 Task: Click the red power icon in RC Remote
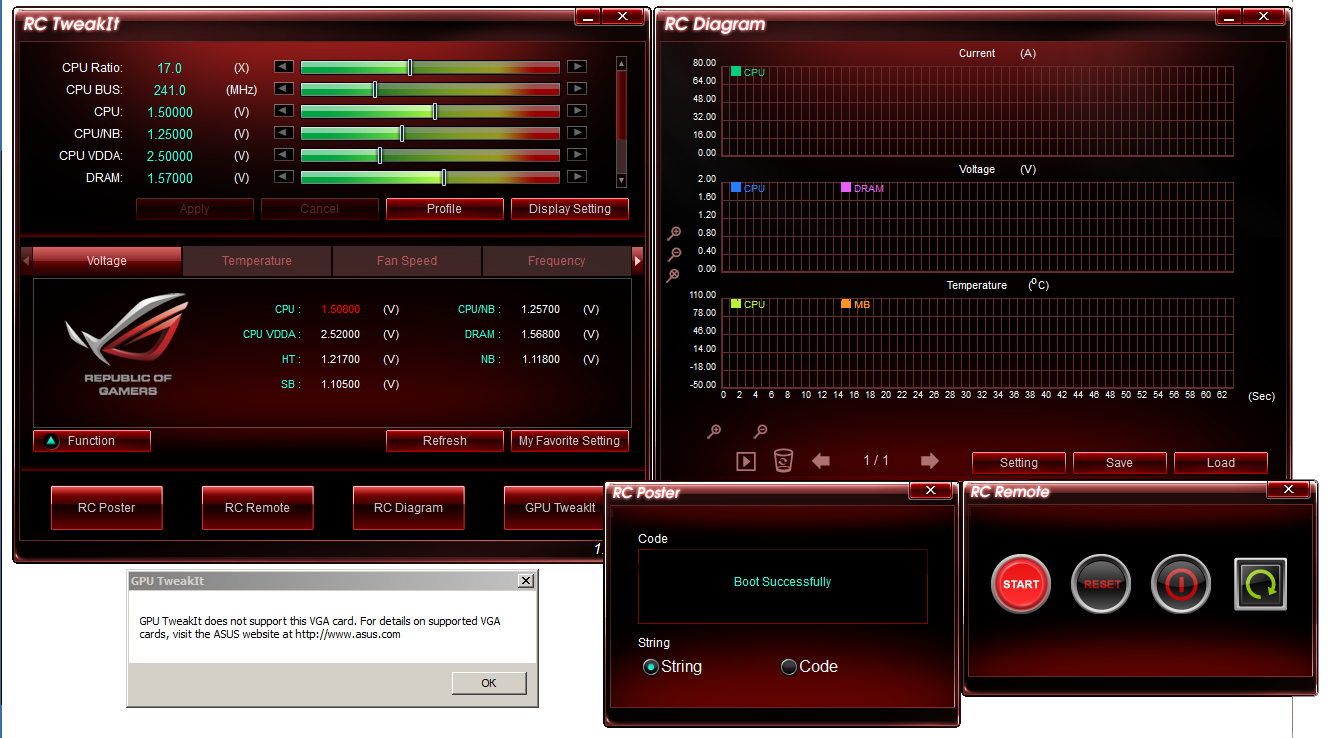click(1181, 584)
